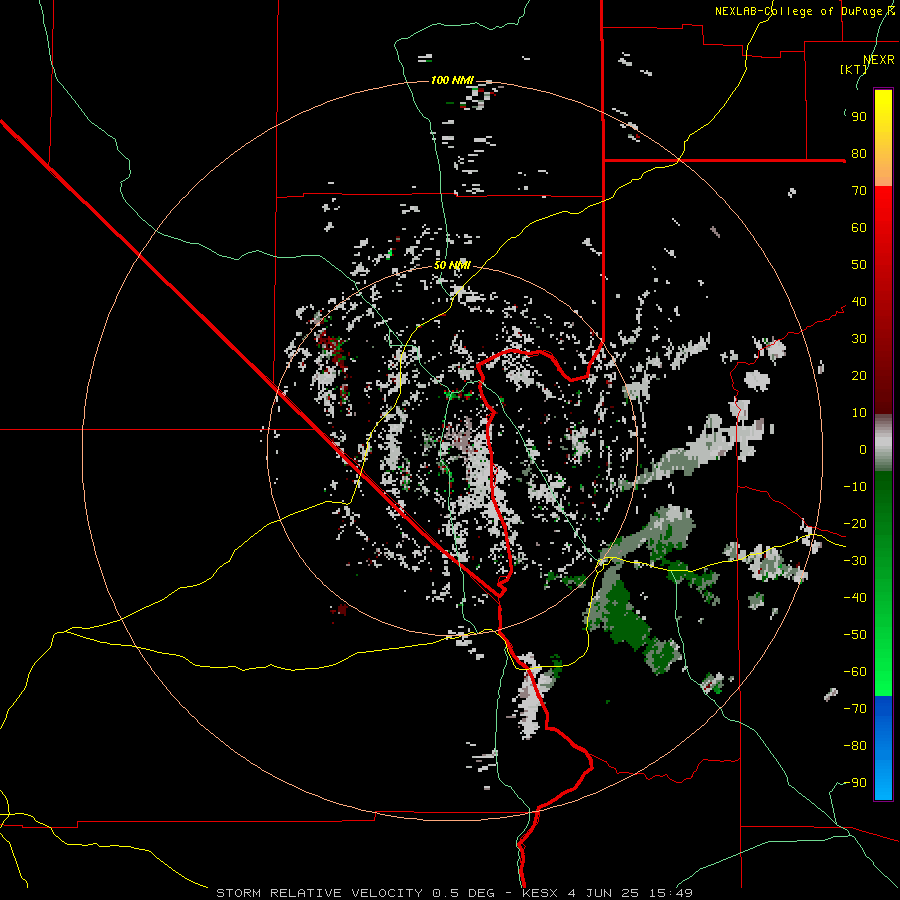Click the NEXR label above the color scale
The width and height of the screenshot is (900, 900).
[879, 60]
